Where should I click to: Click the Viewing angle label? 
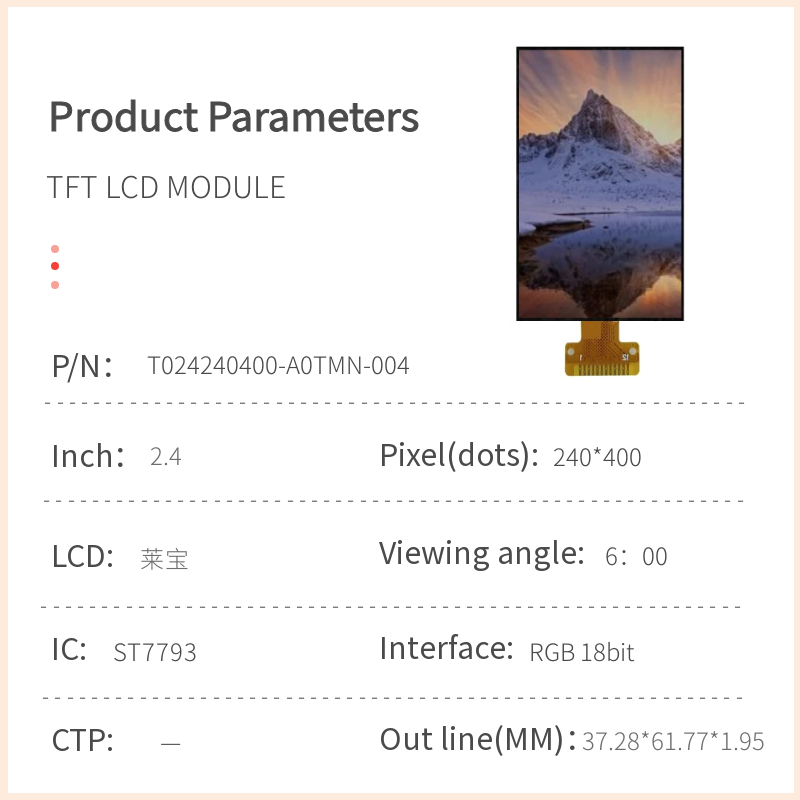pyautogui.click(x=481, y=553)
